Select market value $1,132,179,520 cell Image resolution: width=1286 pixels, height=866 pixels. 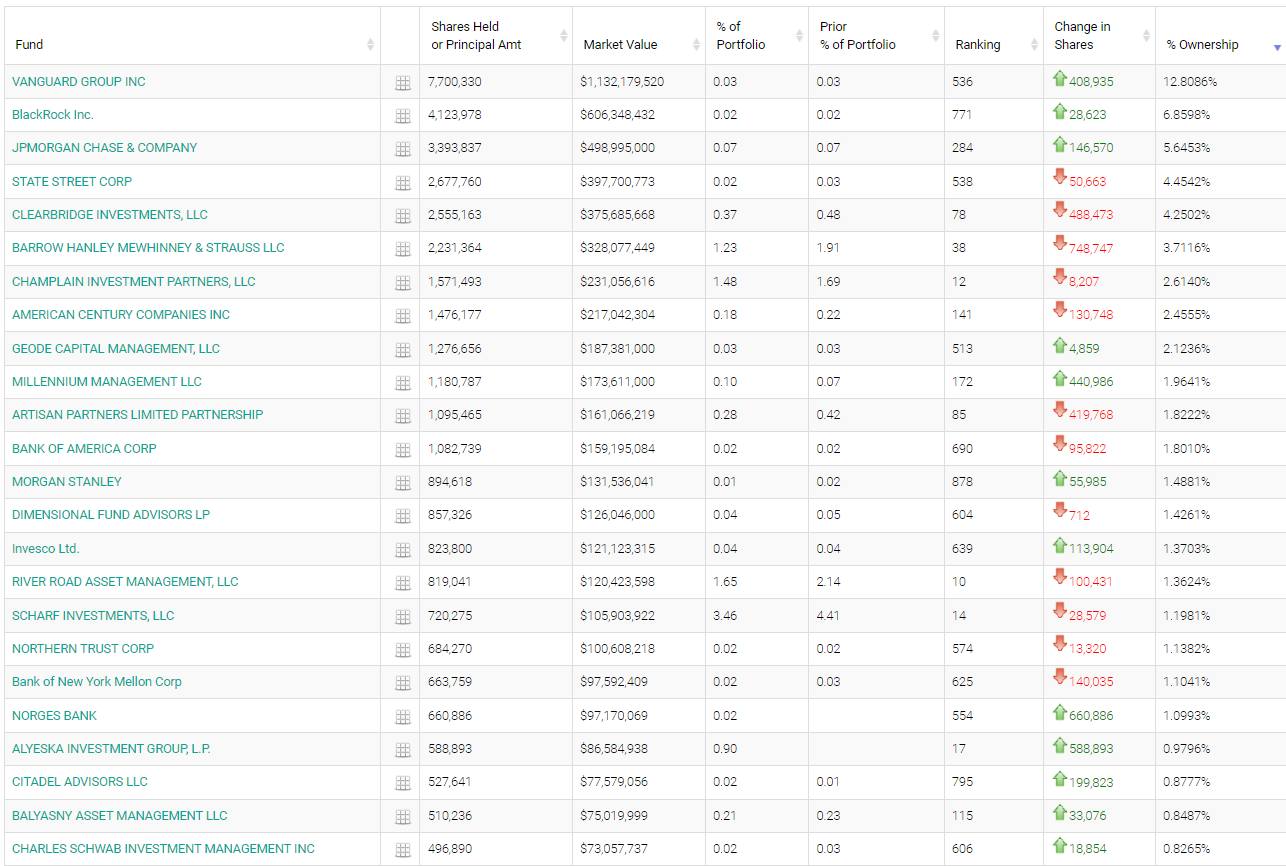pos(622,82)
